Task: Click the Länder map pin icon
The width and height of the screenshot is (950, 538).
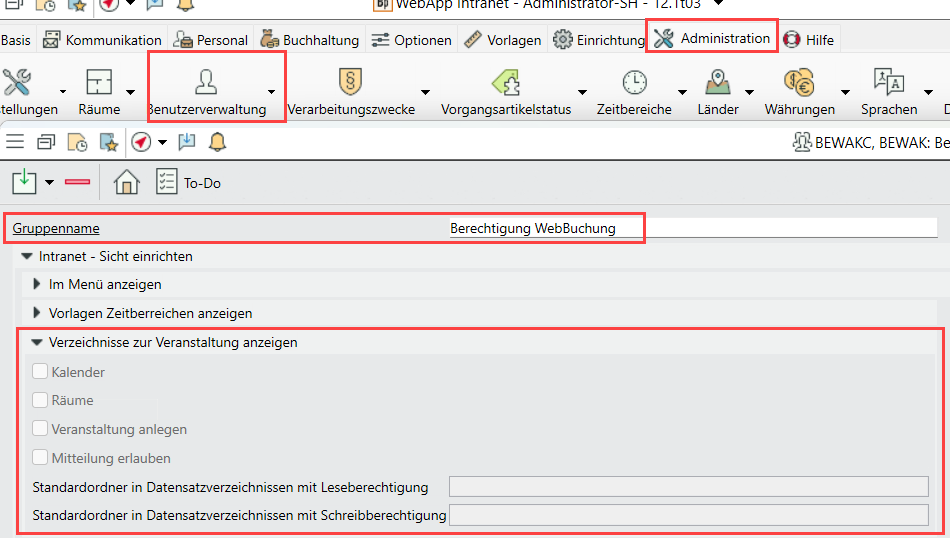Action: coord(717,82)
